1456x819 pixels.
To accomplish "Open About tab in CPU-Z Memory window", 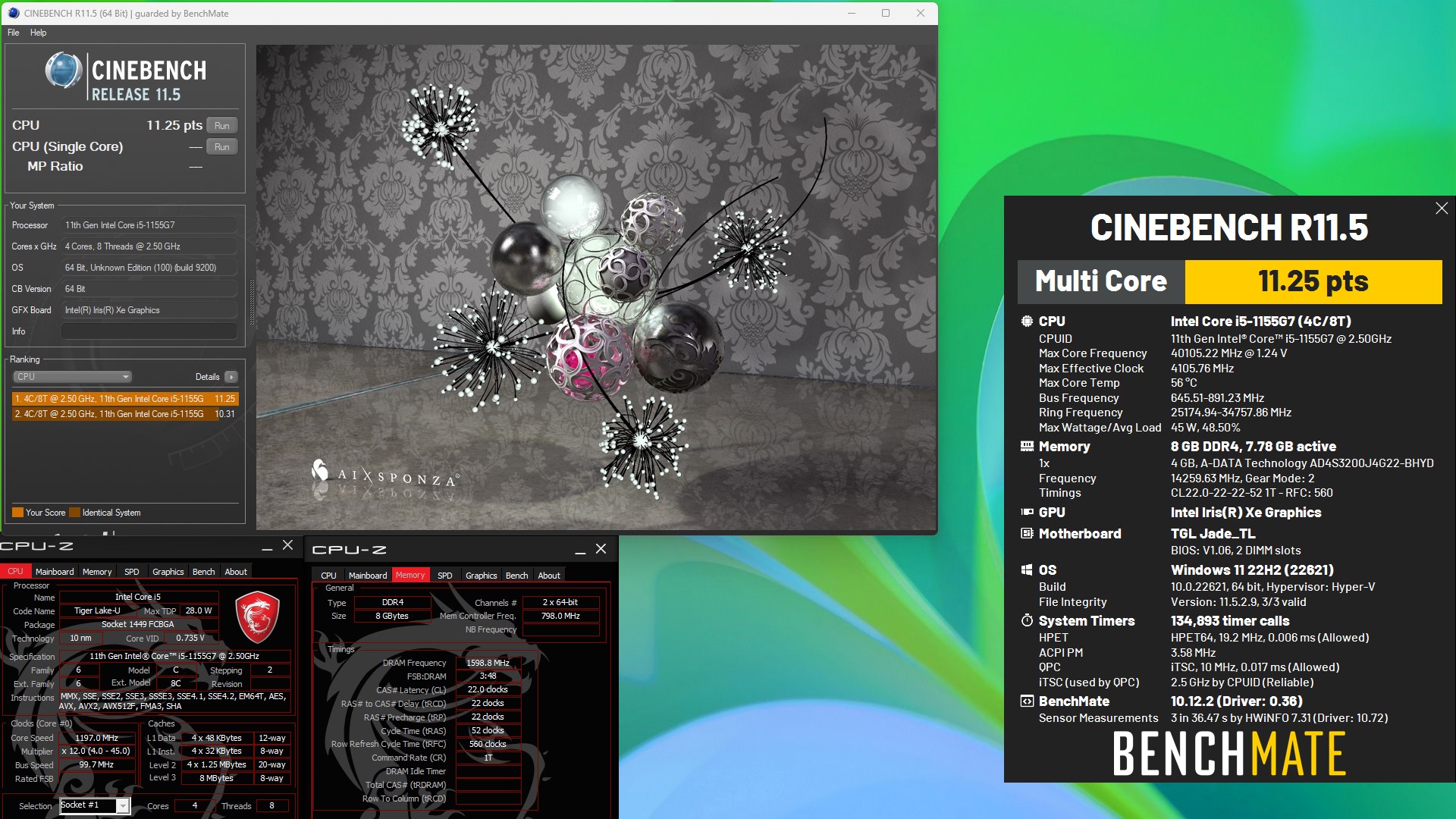I will [x=549, y=576].
